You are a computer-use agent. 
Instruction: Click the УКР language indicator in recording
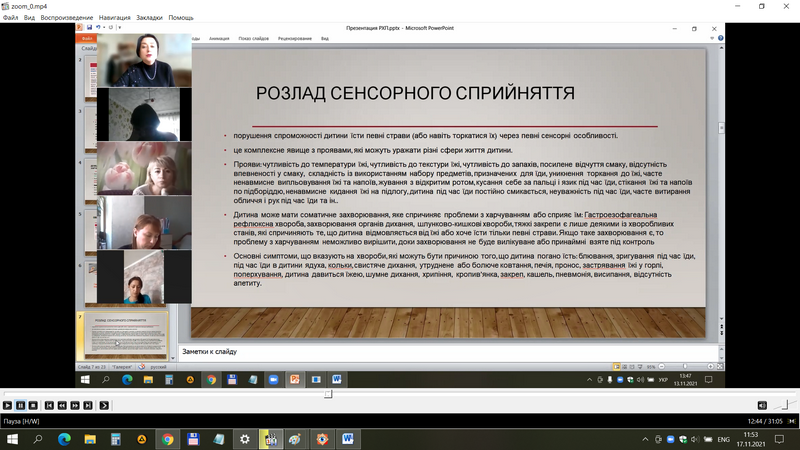click(663, 380)
